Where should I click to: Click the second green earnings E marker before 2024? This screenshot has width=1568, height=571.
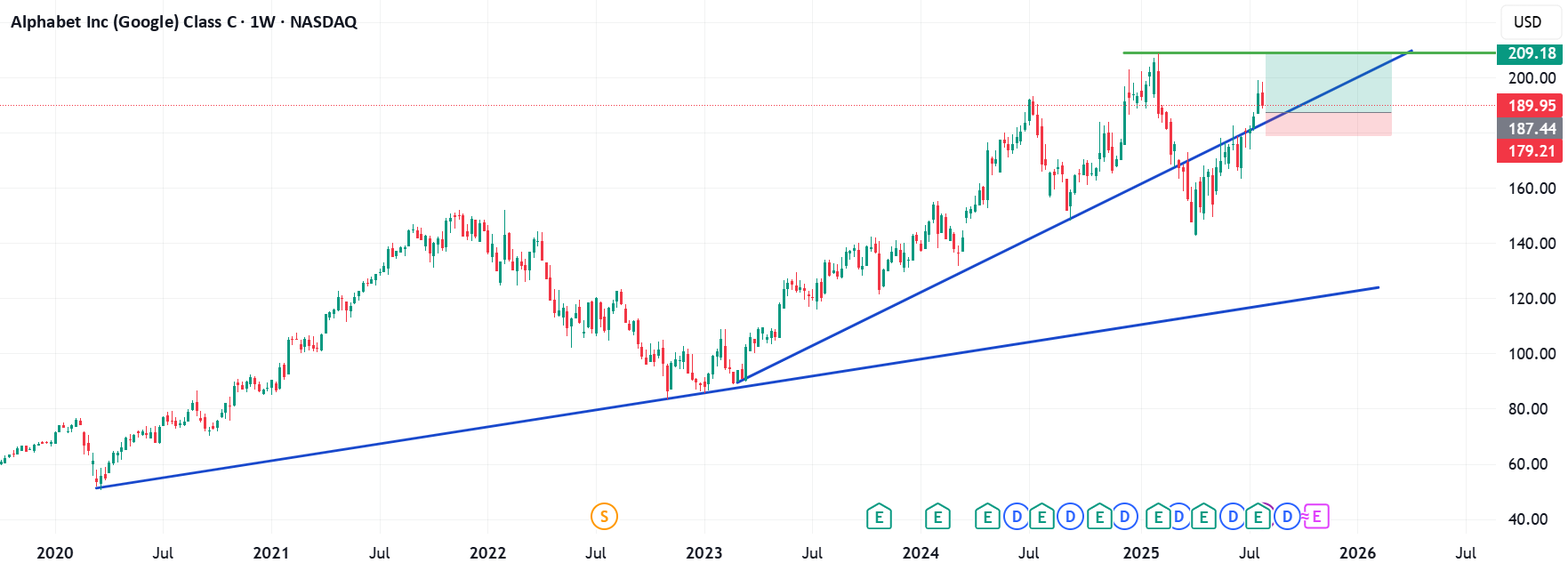coord(937,516)
